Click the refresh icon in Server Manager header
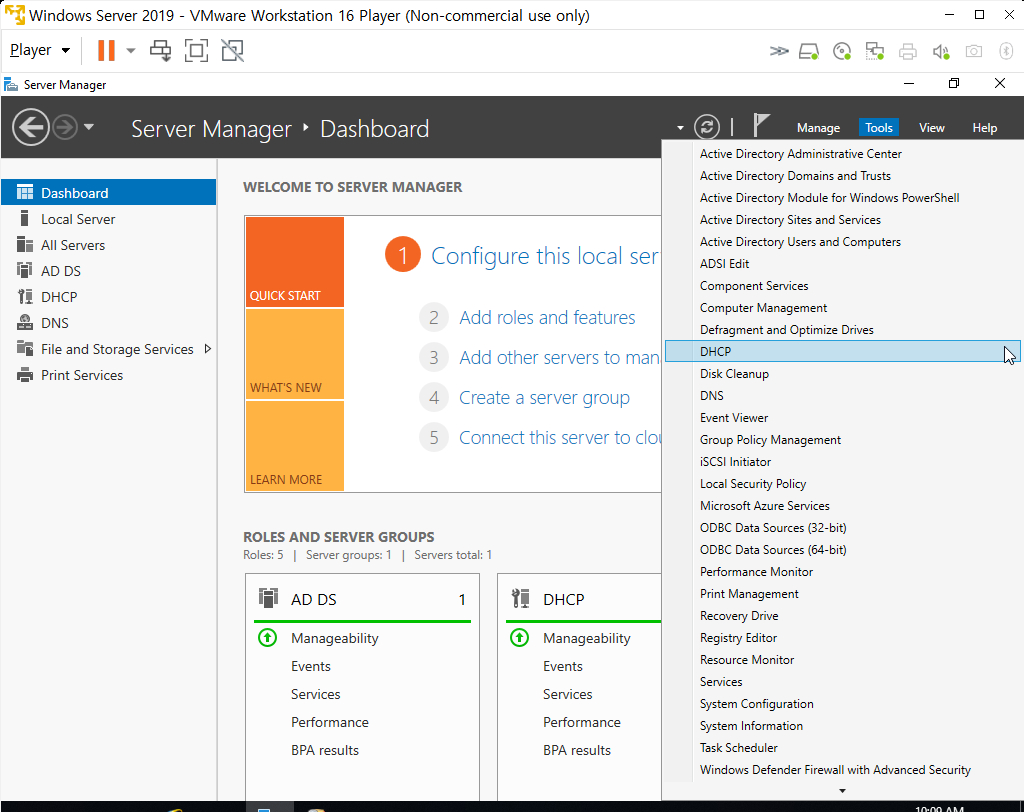1024x812 pixels. coord(707,127)
